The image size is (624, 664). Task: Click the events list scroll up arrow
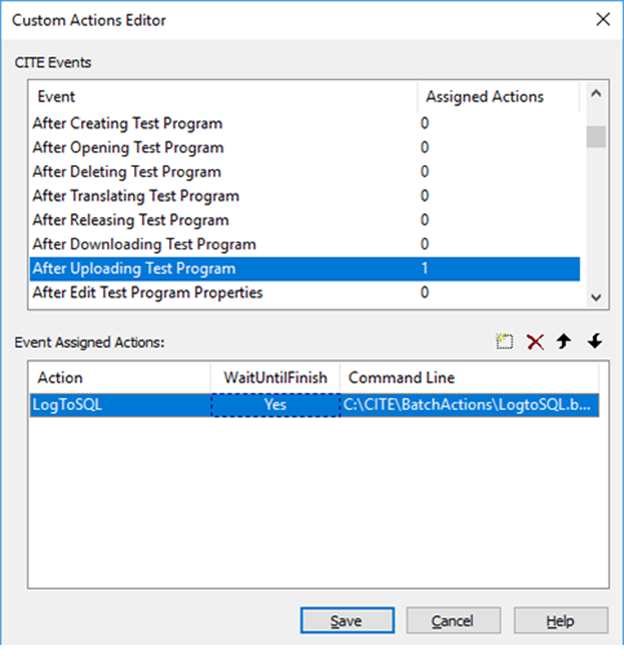(x=596, y=94)
